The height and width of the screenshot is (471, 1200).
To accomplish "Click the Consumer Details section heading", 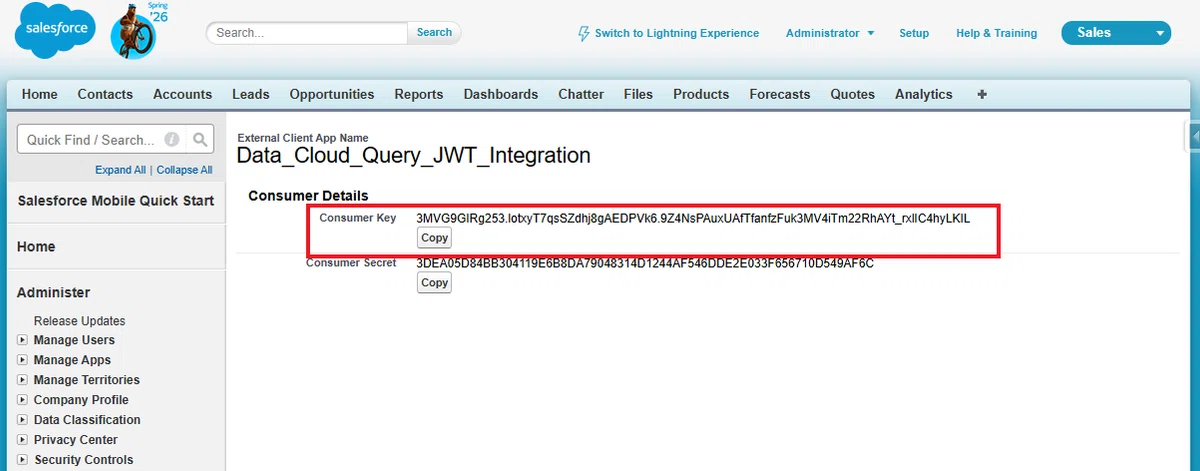I will point(308,196).
